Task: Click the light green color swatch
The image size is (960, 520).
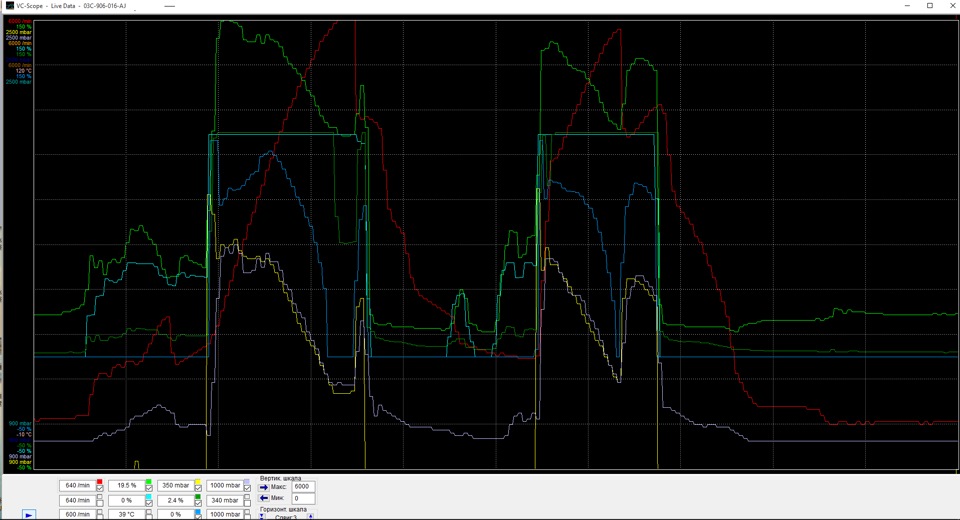Action: [x=149, y=481]
